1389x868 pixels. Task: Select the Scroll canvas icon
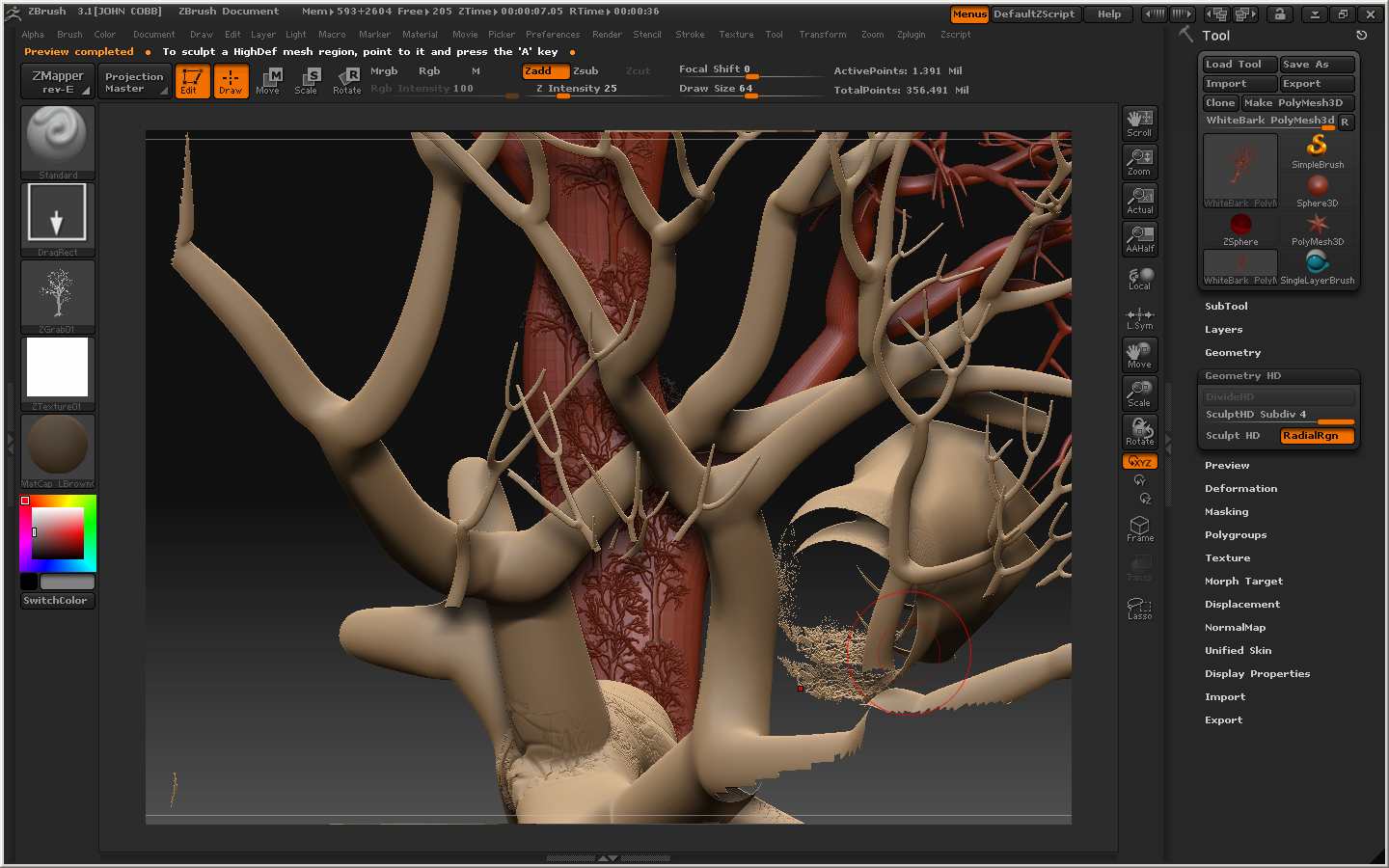[1139, 122]
